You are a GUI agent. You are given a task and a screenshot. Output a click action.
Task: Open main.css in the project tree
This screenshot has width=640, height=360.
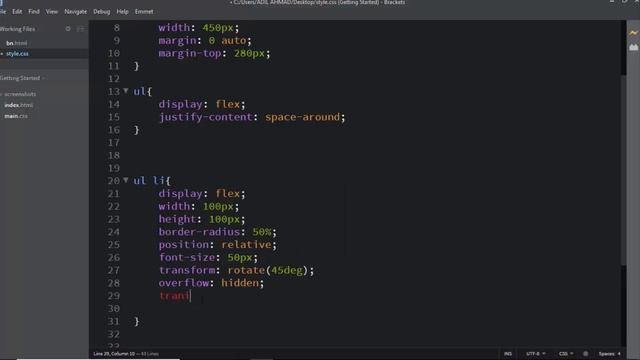click(16, 116)
